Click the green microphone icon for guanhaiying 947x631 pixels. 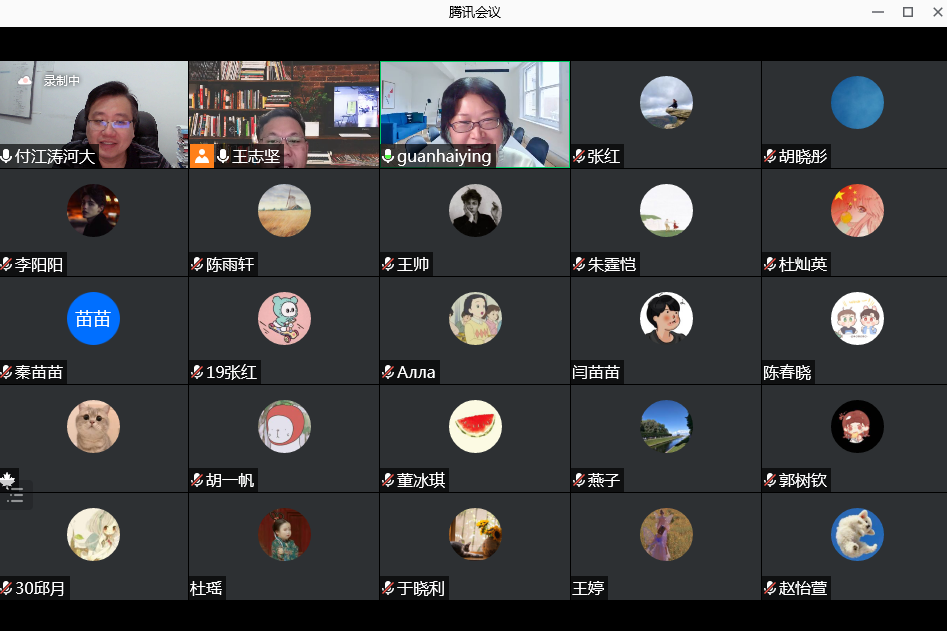(x=388, y=156)
